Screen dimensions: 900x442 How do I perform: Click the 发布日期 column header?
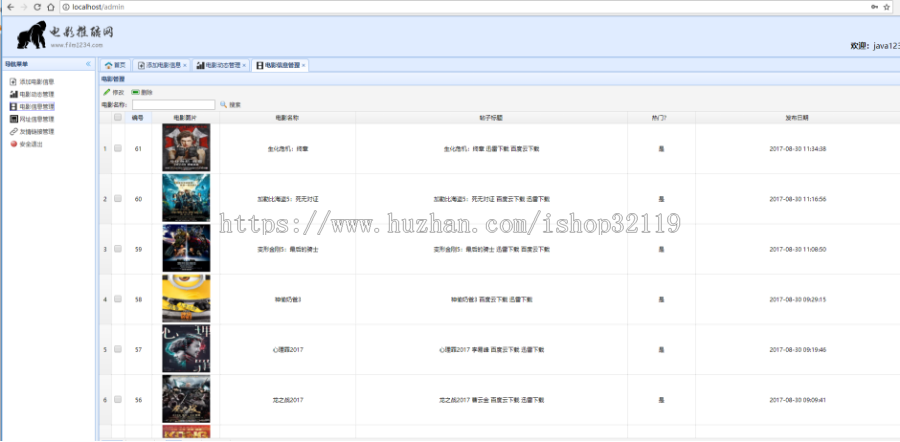click(x=797, y=118)
